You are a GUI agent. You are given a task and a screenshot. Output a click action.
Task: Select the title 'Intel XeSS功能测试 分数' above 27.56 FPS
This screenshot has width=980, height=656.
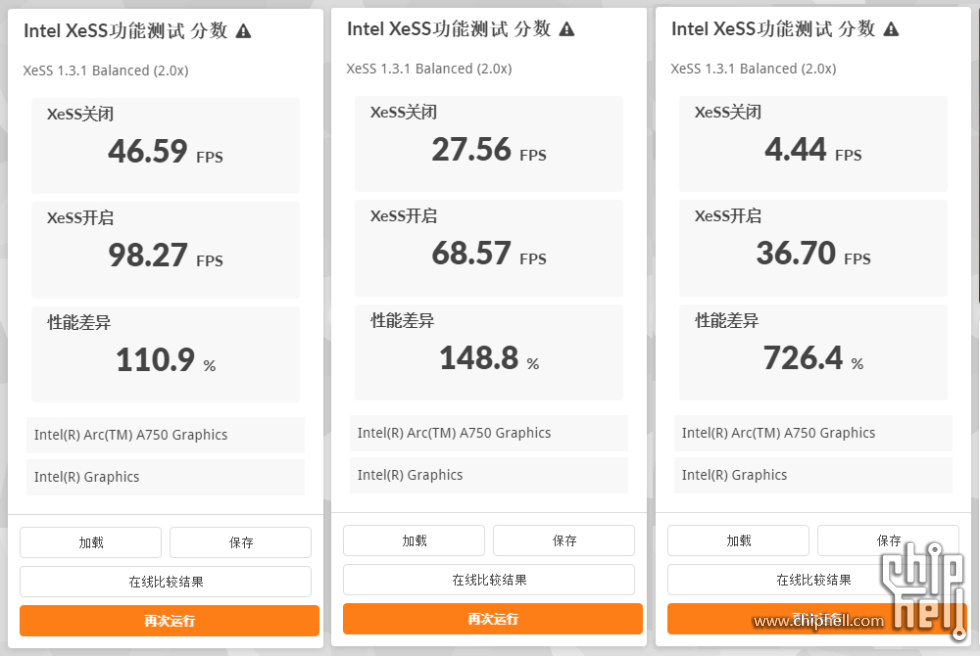pos(449,29)
